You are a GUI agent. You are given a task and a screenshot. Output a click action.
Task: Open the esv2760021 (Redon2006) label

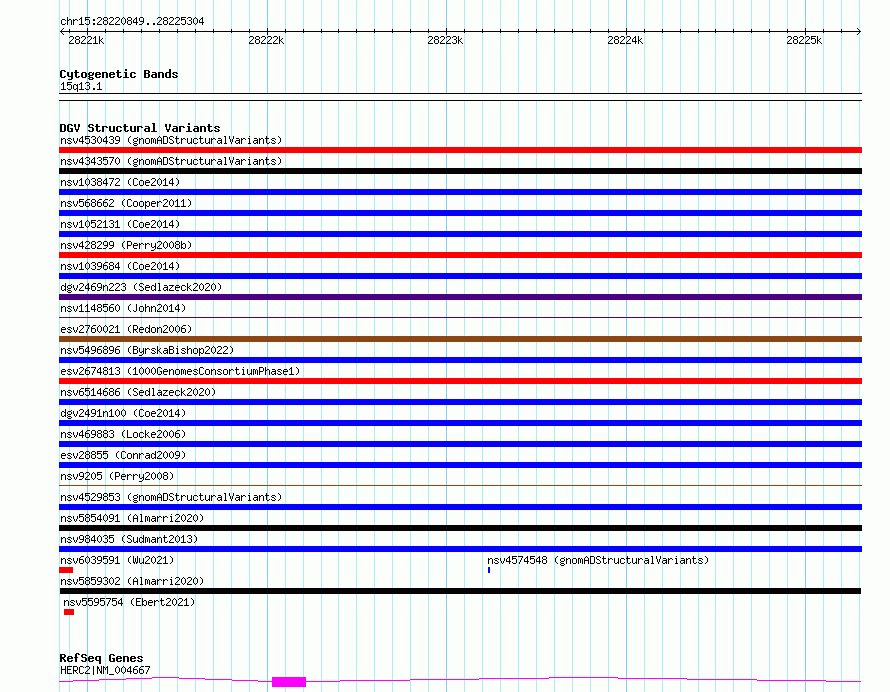(x=126, y=329)
